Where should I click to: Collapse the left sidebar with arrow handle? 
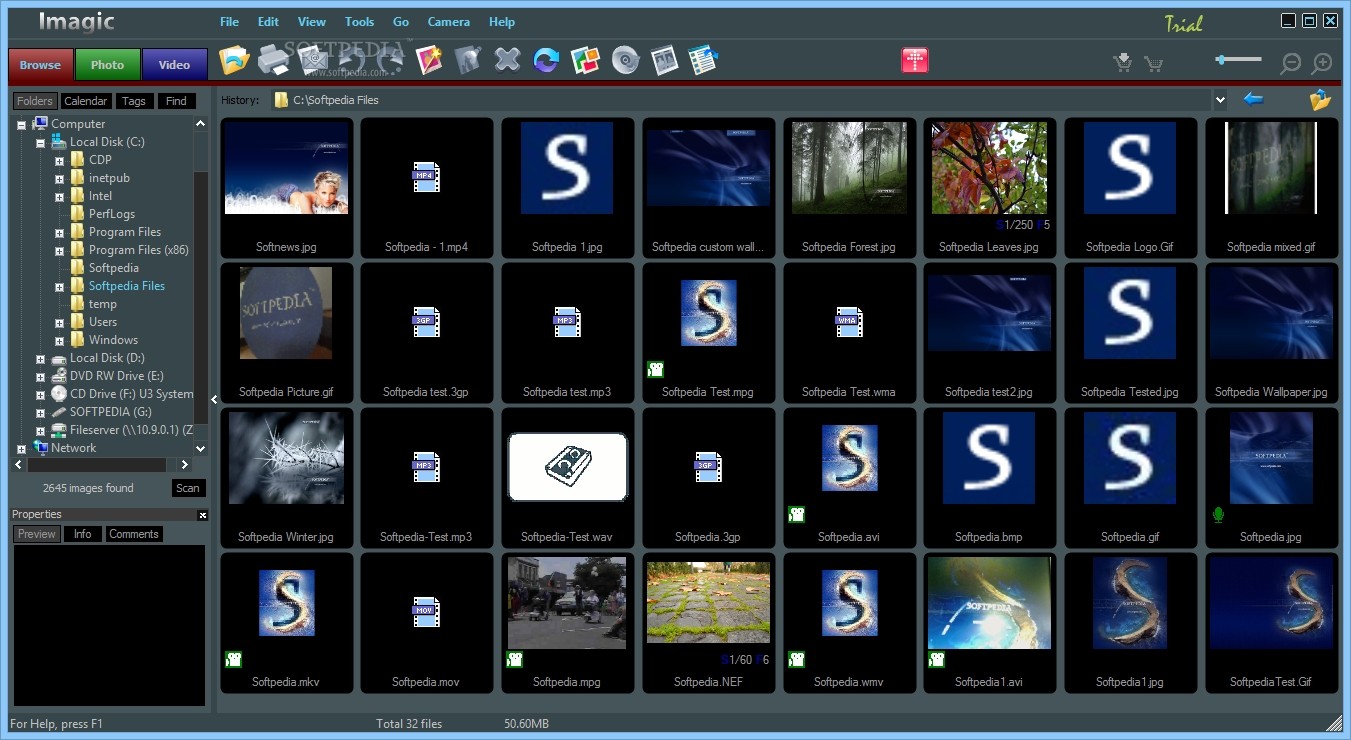point(213,400)
